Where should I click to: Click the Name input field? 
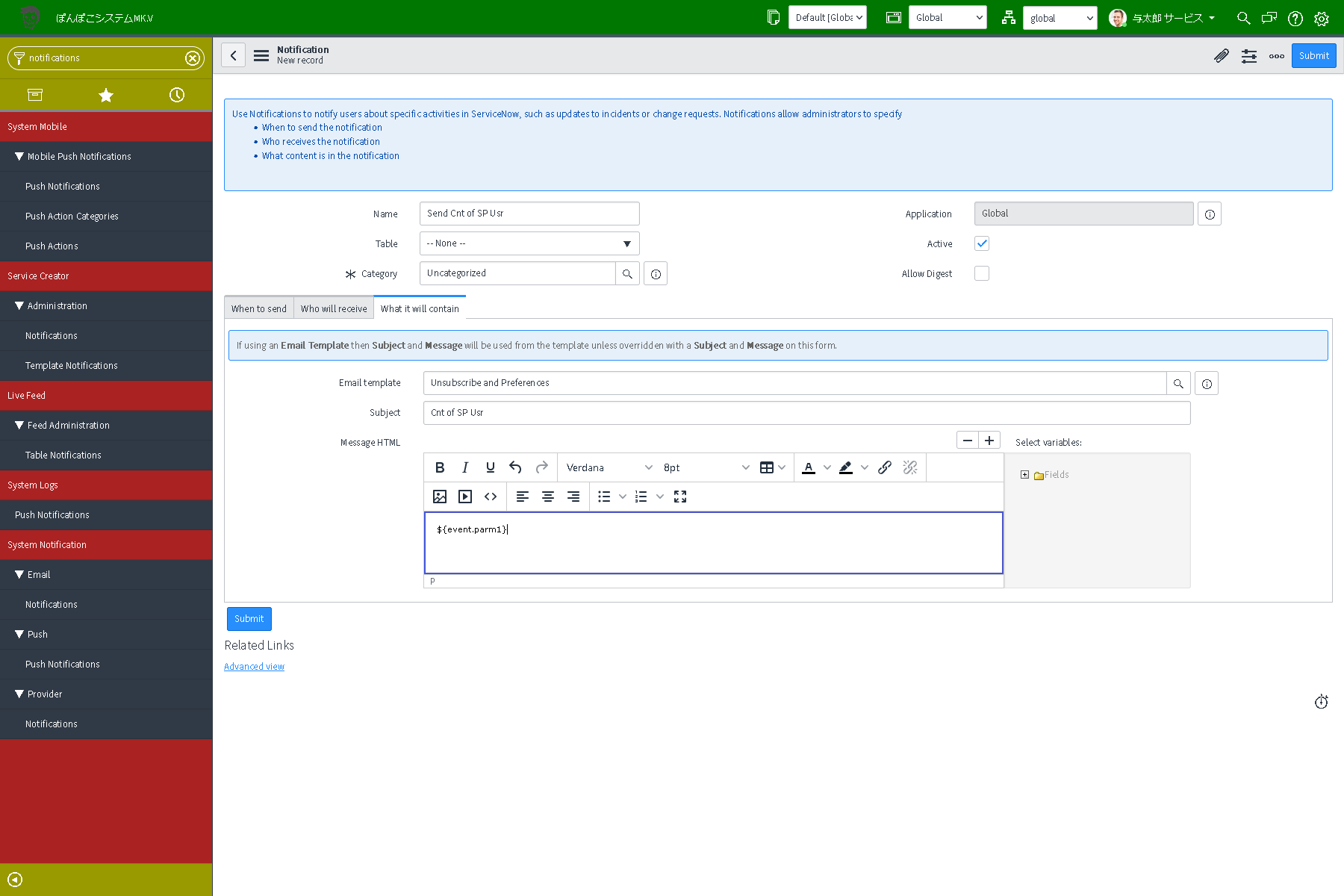[529, 214]
